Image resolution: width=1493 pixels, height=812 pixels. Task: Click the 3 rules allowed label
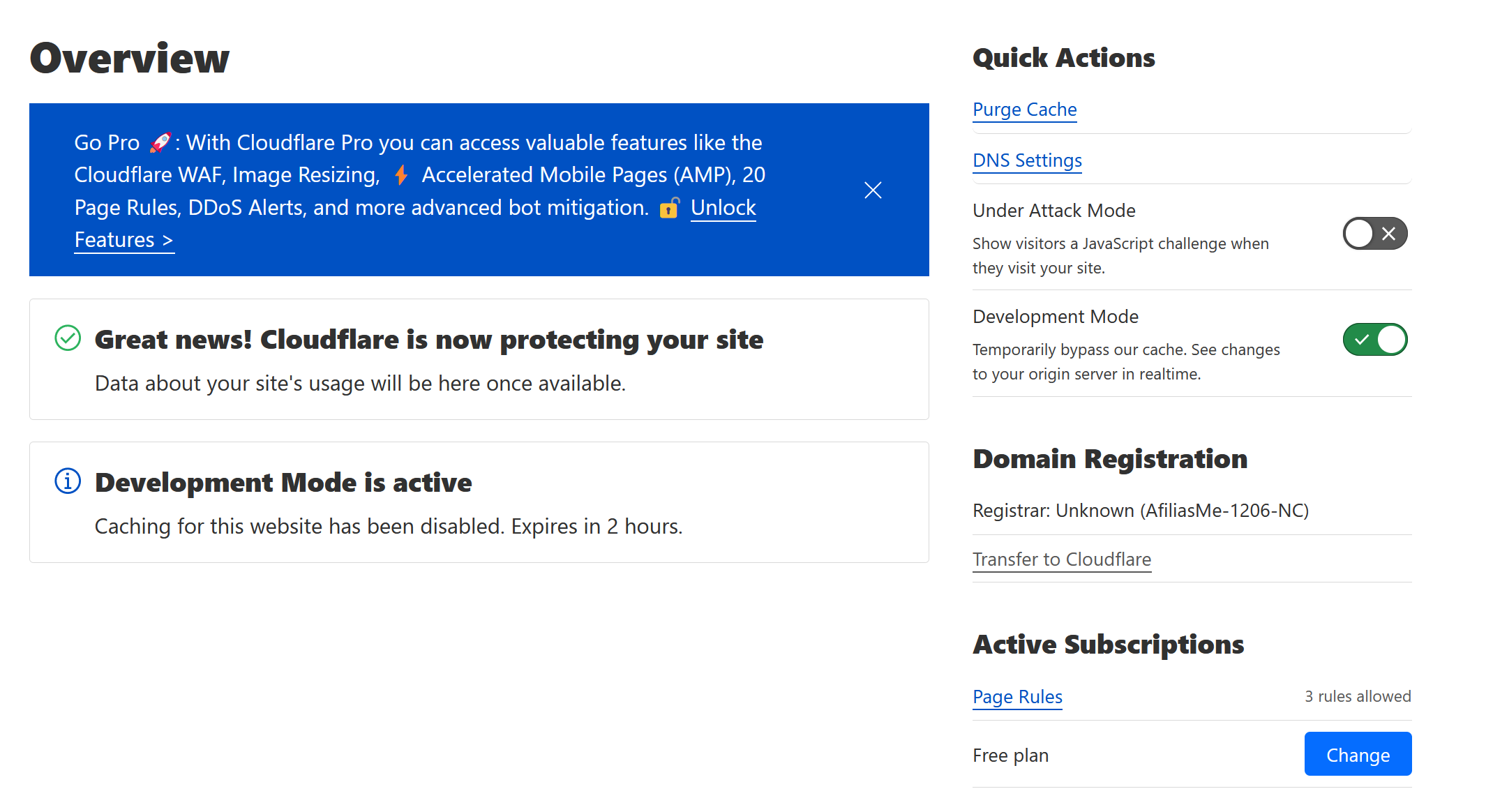click(1357, 696)
